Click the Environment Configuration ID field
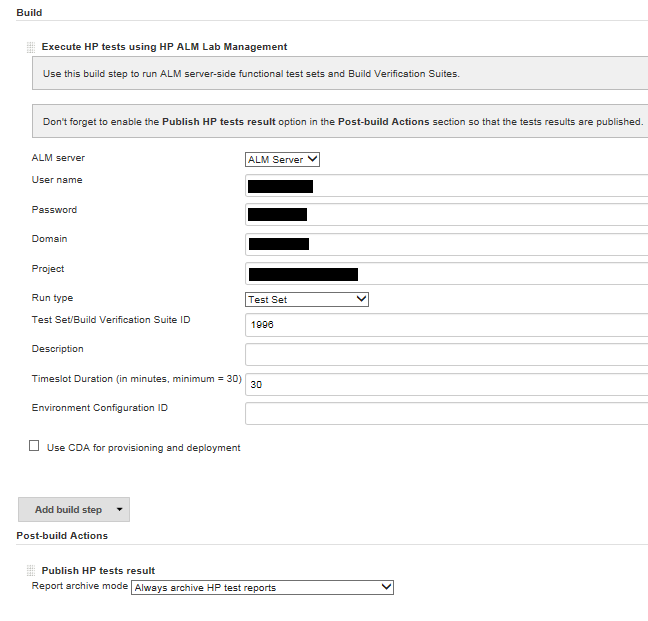 (x=446, y=413)
